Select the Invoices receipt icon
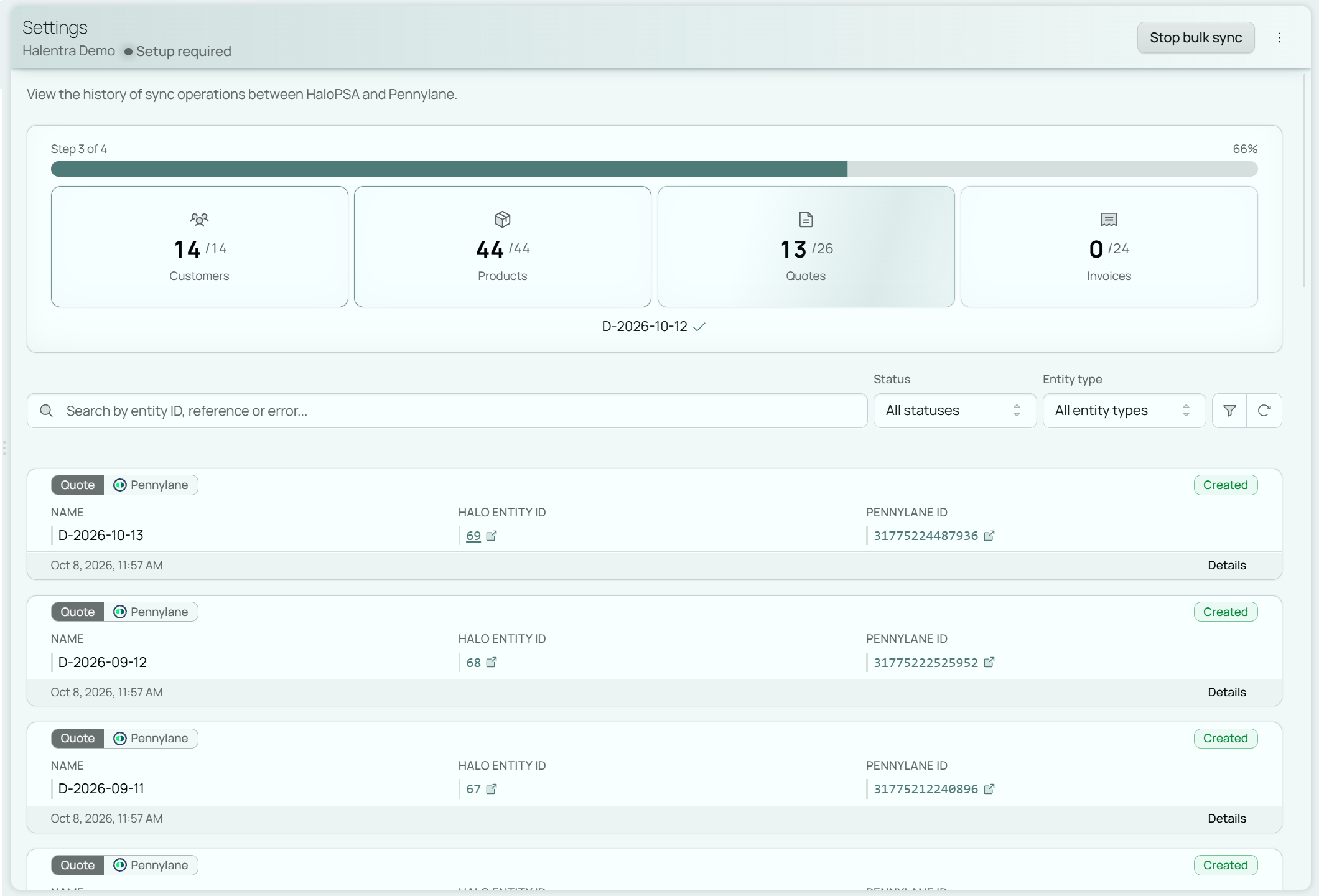Viewport: 1319px width, 896px height. pyautogui.click(x=1109, y=219)
